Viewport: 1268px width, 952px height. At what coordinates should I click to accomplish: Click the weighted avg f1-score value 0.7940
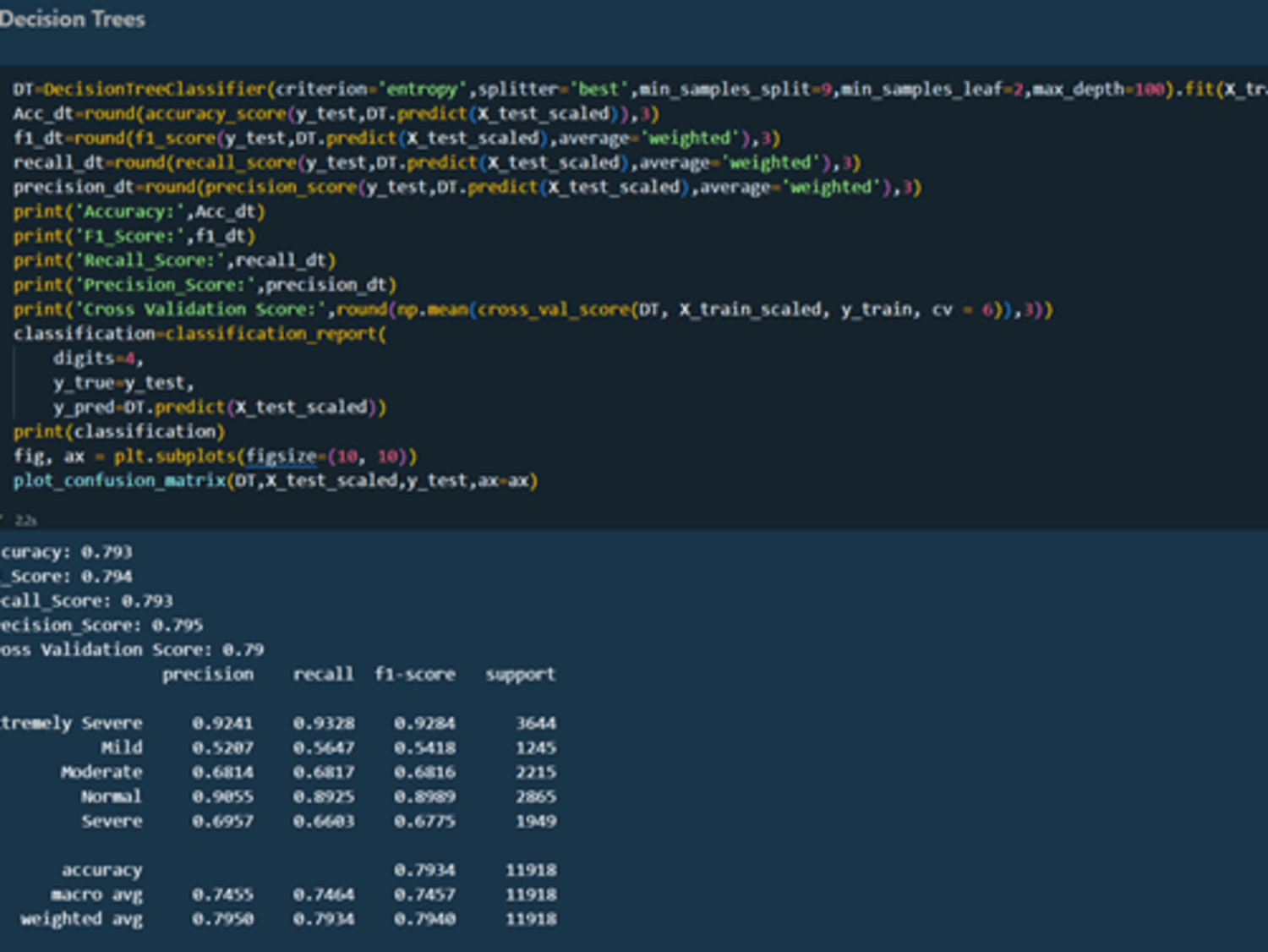pyautogui.click(x=424, y=920)
